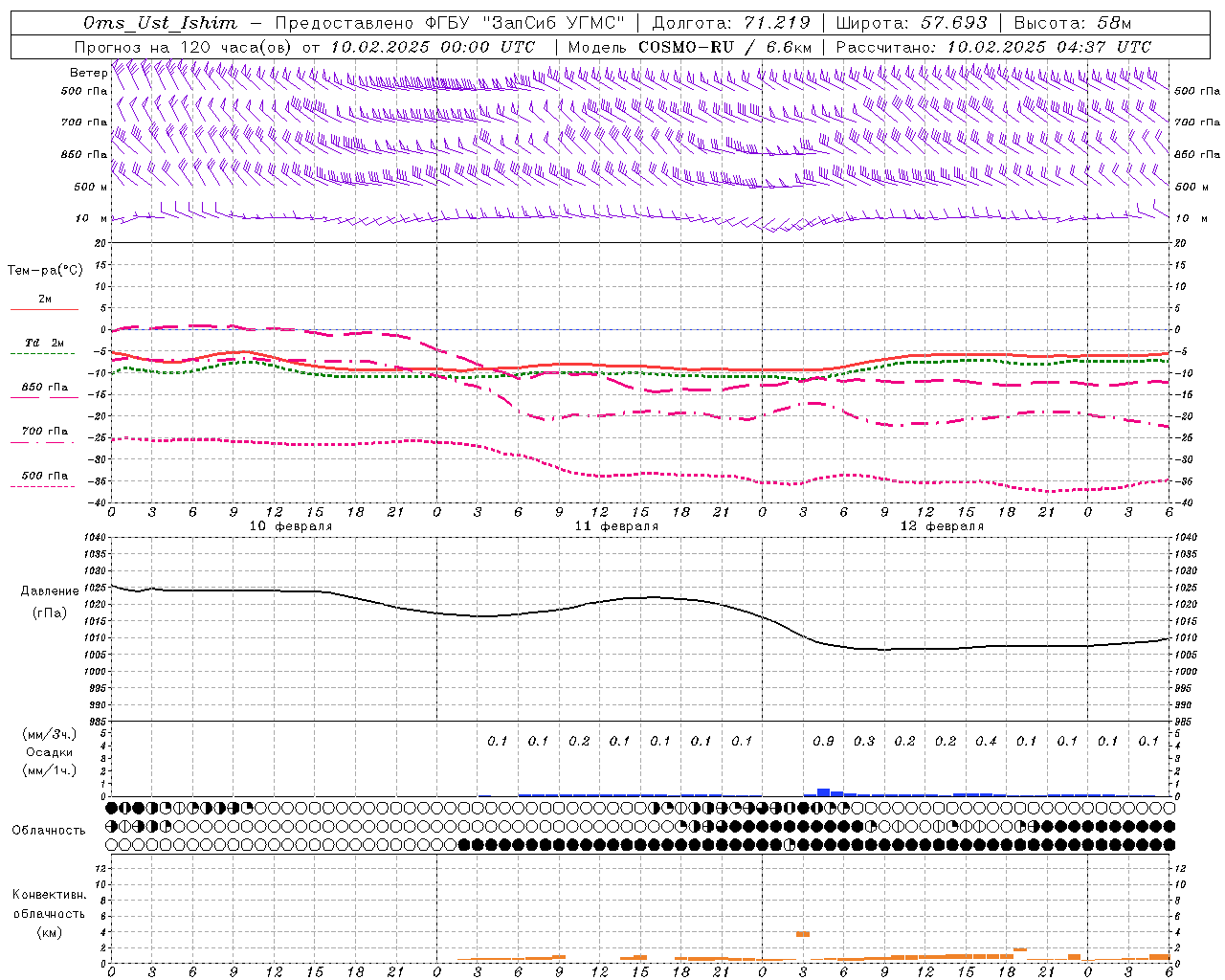Select the start time 10.02.2025 00:00 UTC

click(x=433, y=47)
